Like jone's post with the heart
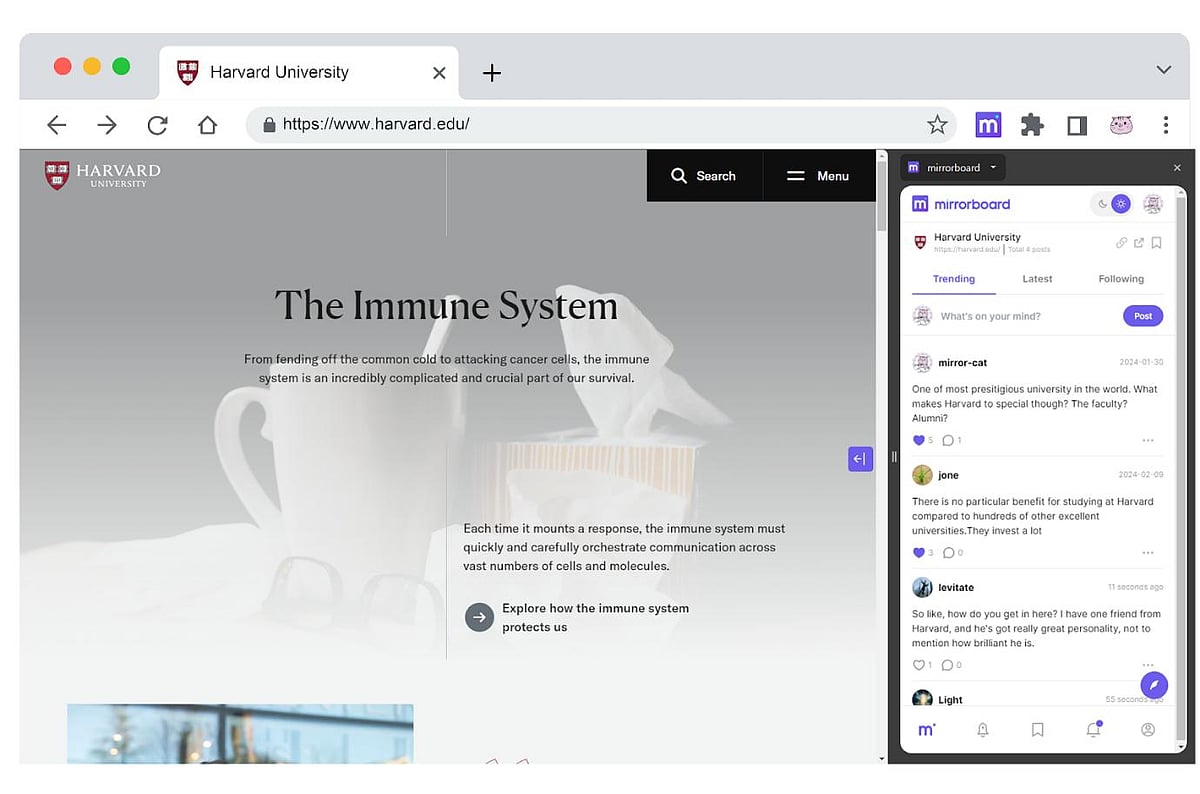 pos(919,552)
